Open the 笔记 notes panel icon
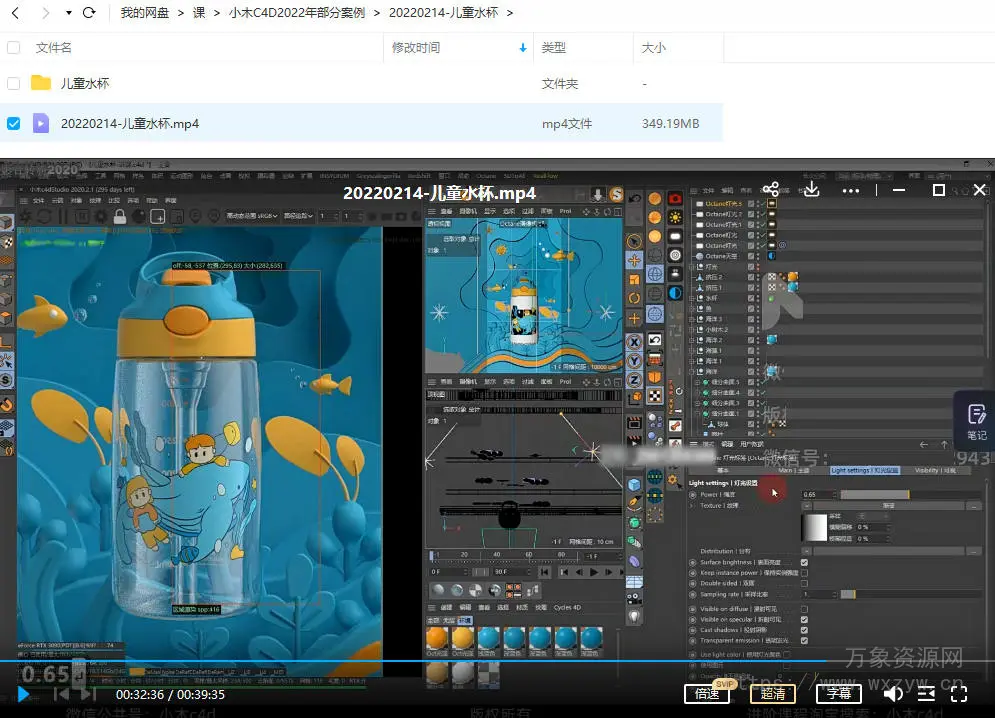 [976, 420]
